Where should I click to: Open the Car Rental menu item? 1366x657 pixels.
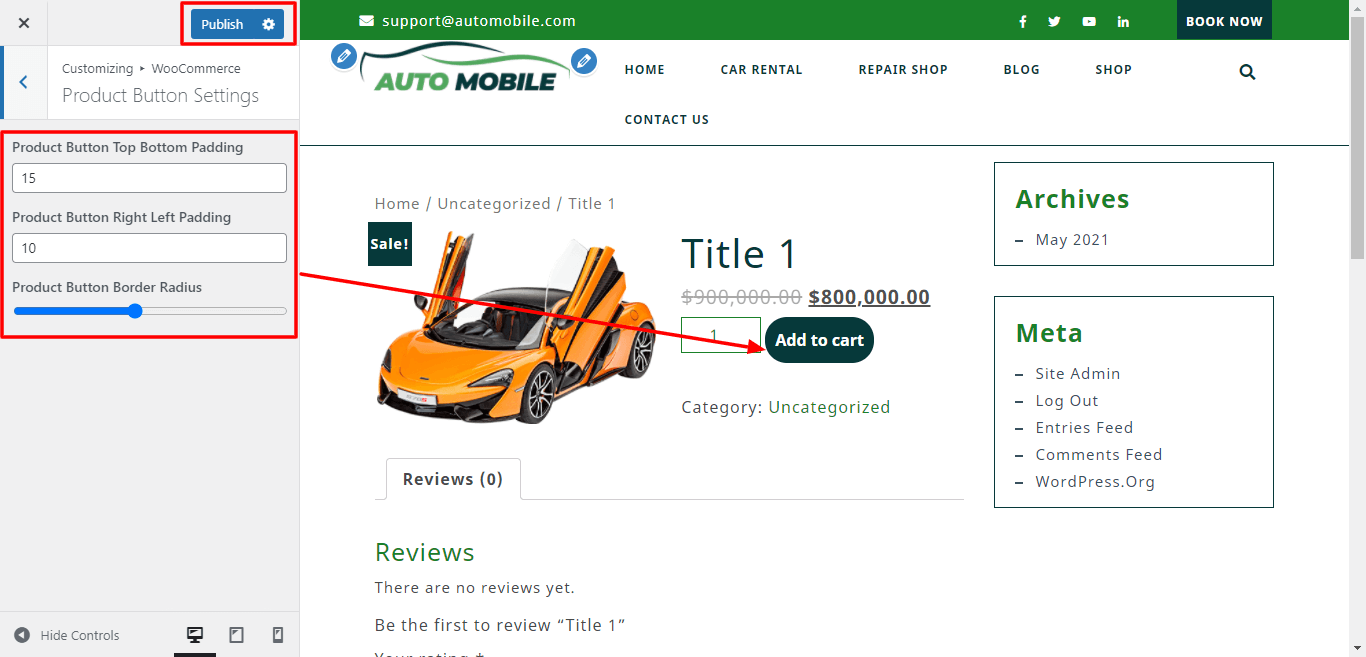pyautogui.click(x=761, y=70)
